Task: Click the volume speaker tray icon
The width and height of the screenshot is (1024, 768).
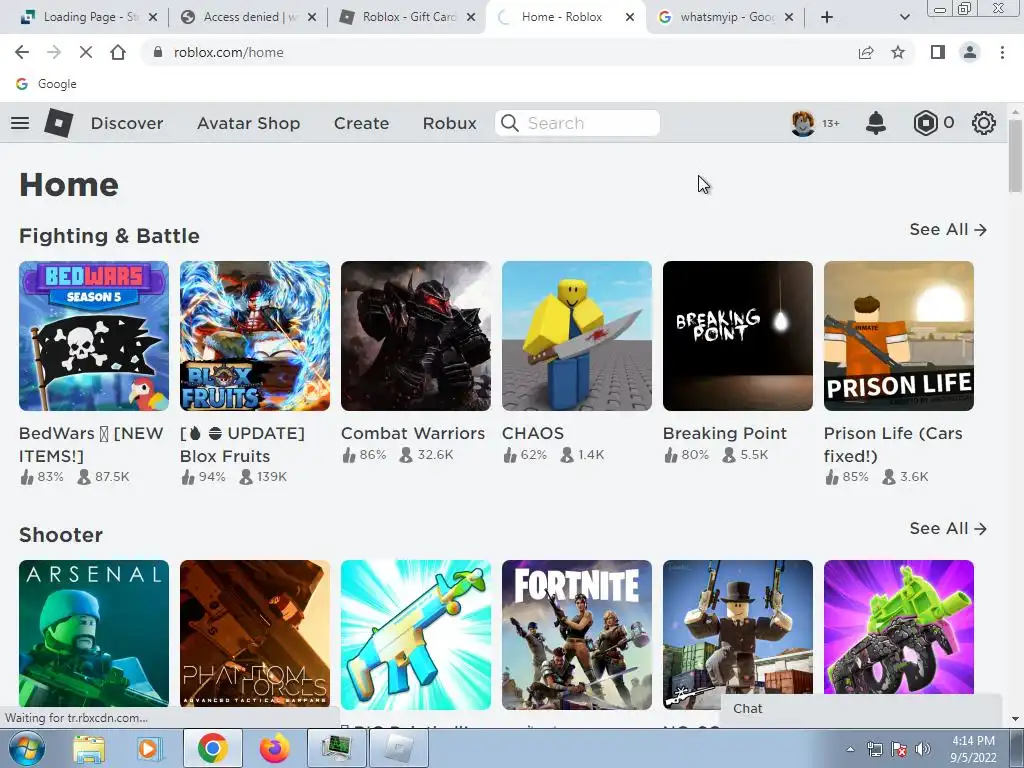Action: (x=923, y=749)
